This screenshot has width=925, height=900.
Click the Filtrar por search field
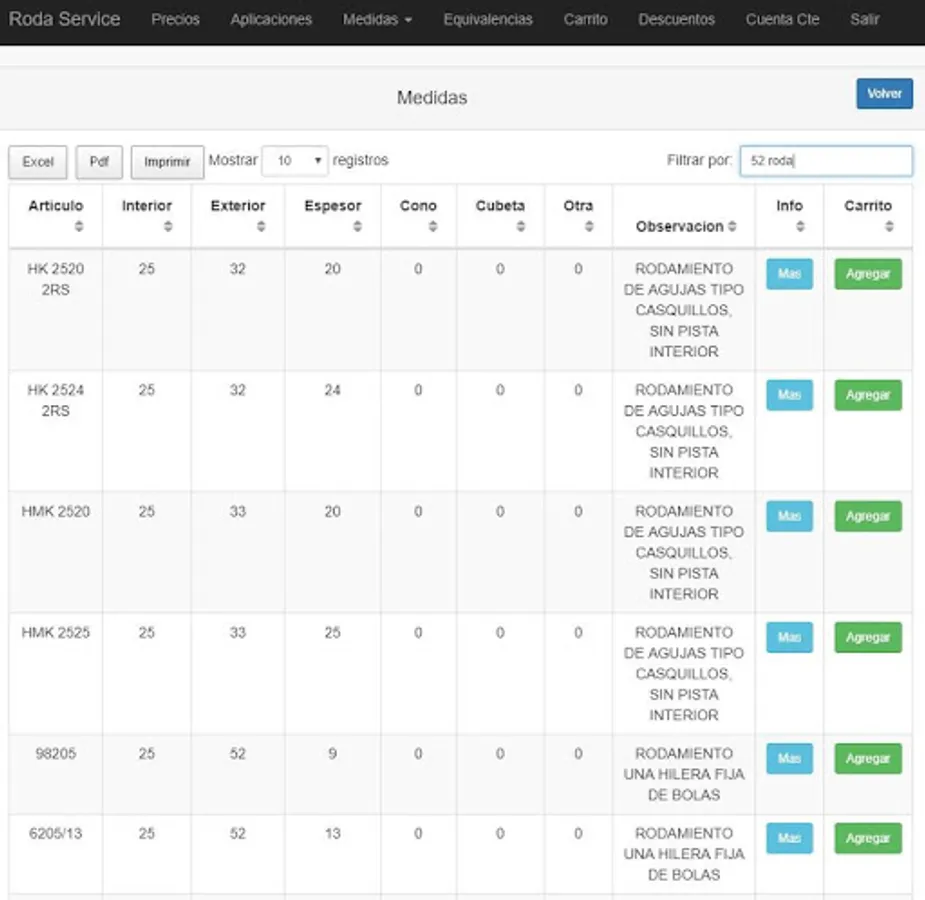[x=826, y=161]
